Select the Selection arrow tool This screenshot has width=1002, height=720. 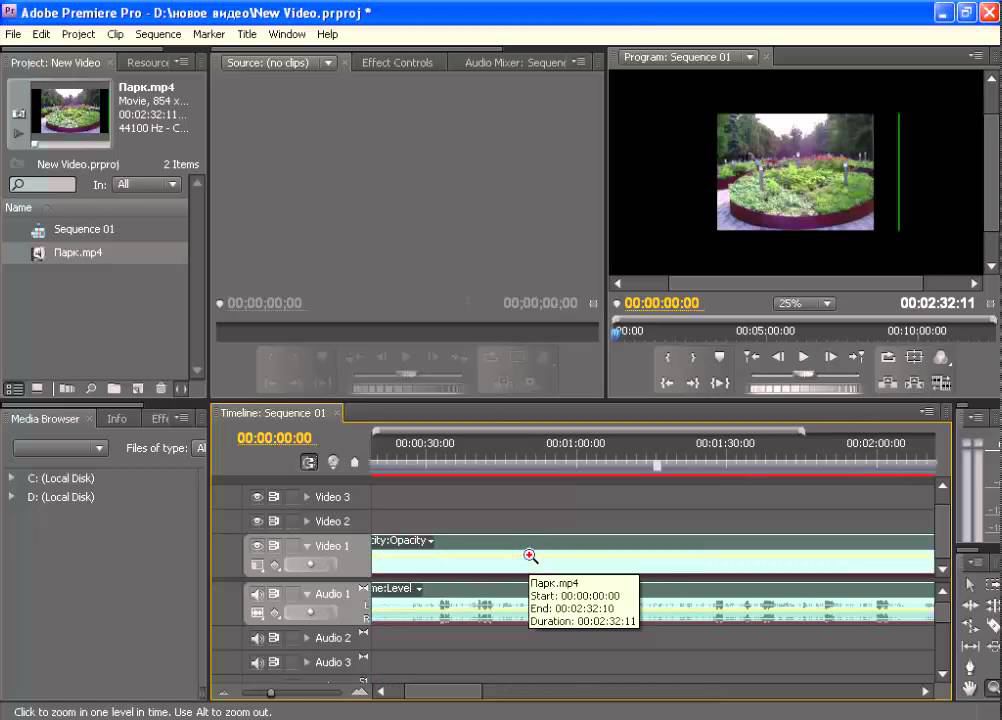click(970, 585)
